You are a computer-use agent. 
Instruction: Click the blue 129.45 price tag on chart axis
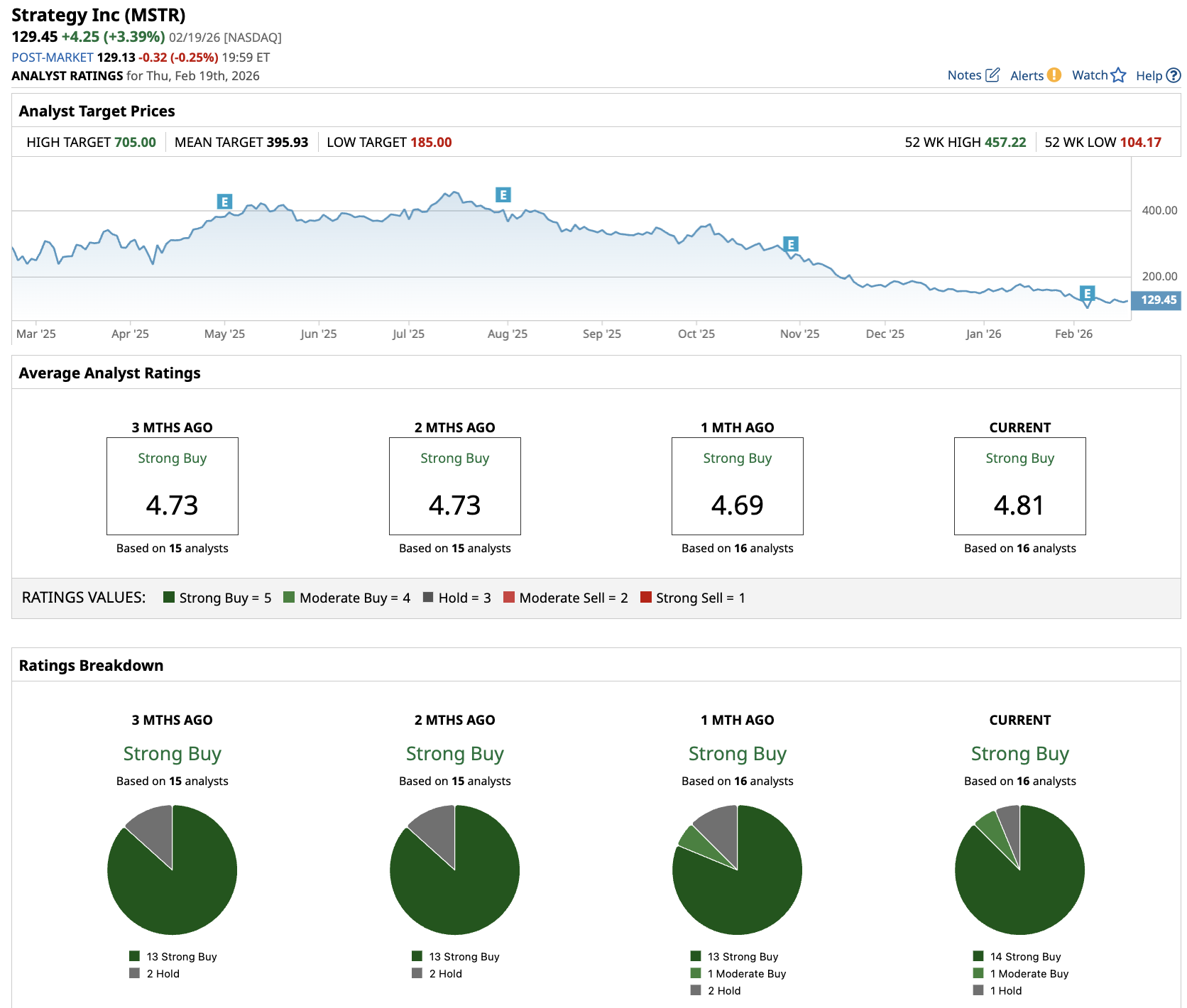tap(1156, 300)
